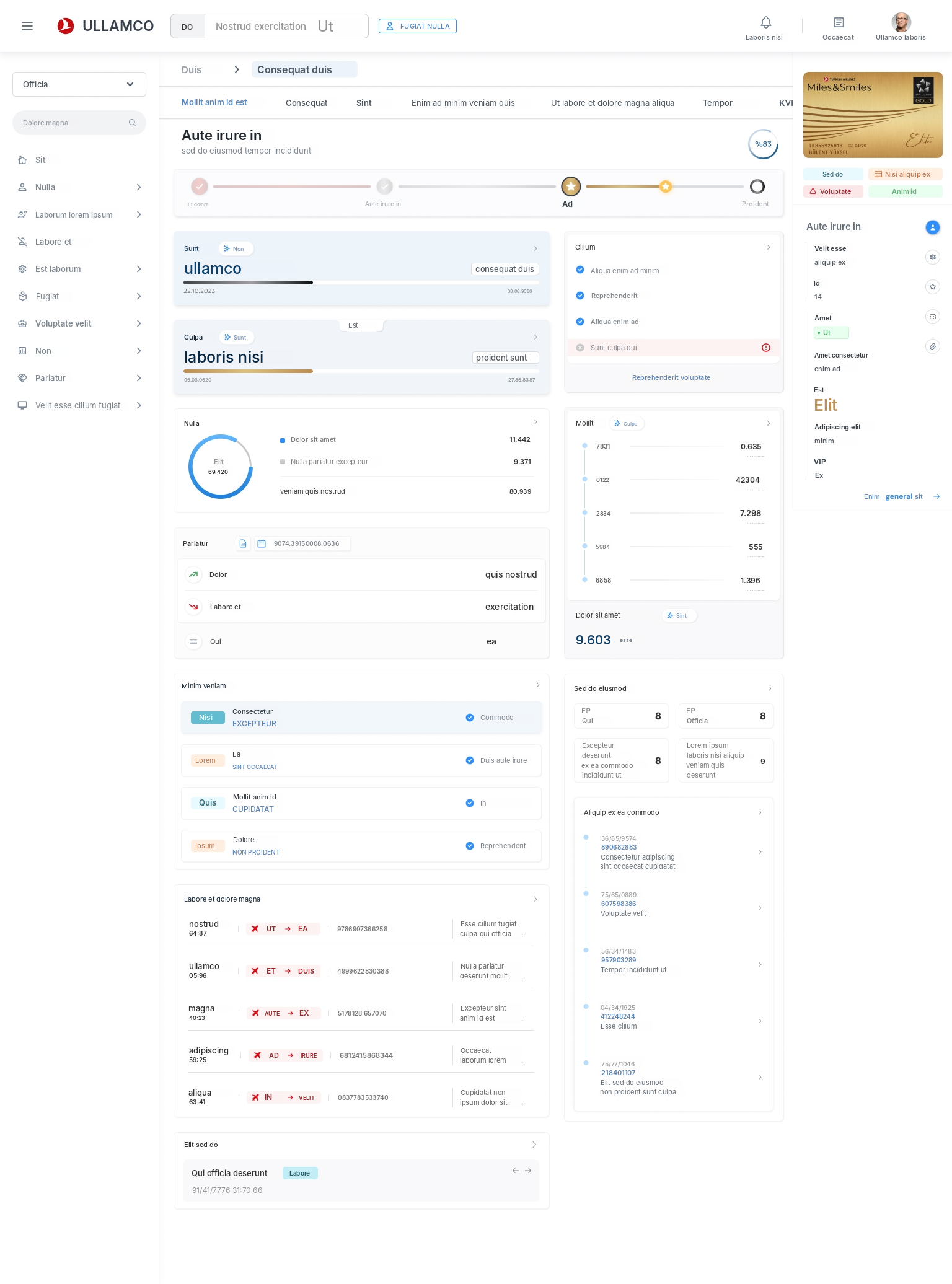This screenshot has width=952, height=1284.
Task: Click the Voluptate warning button
Action: 833,191
